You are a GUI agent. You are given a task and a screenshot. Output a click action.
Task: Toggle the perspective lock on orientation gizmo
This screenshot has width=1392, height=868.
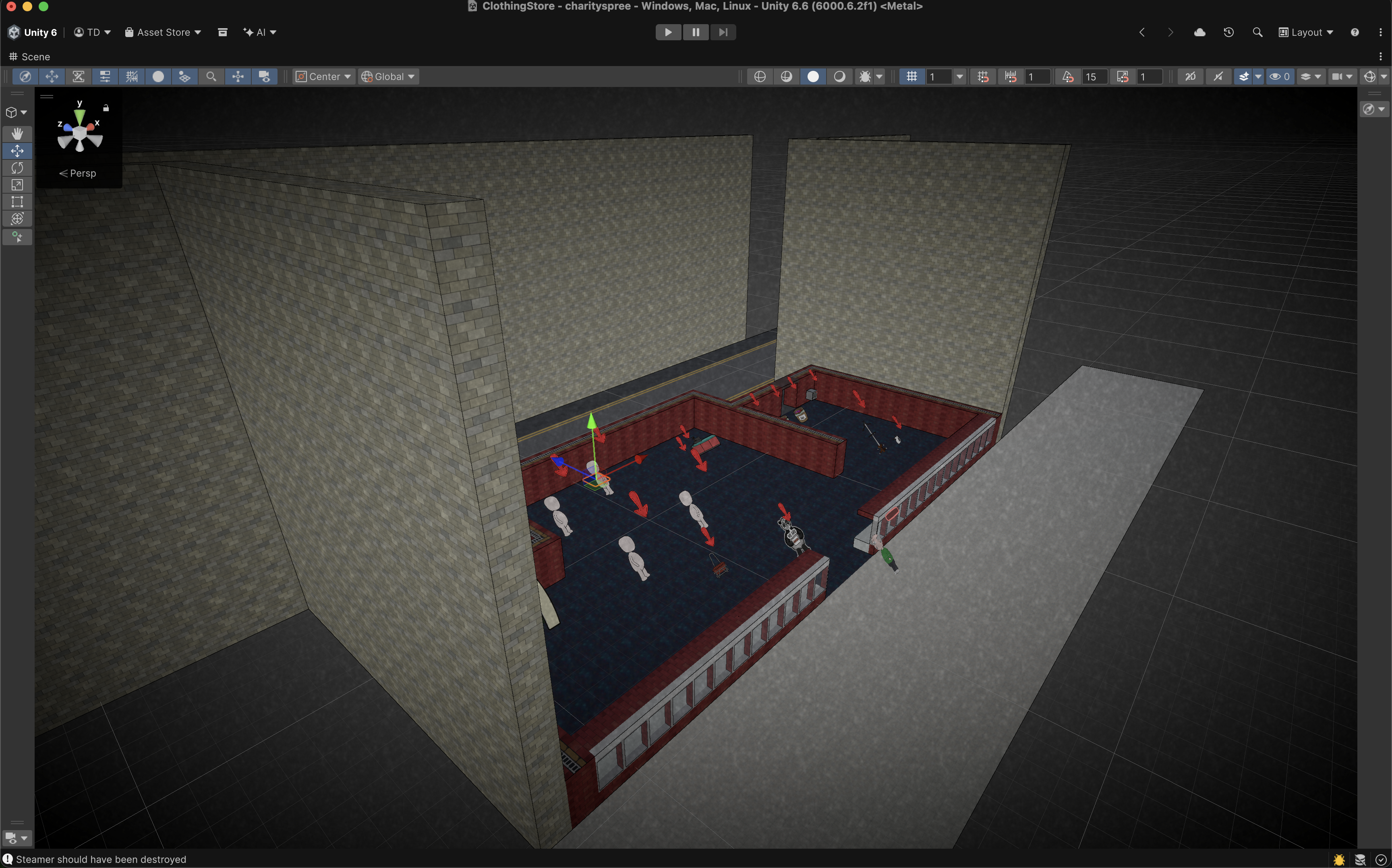click(x=106, y=108)
